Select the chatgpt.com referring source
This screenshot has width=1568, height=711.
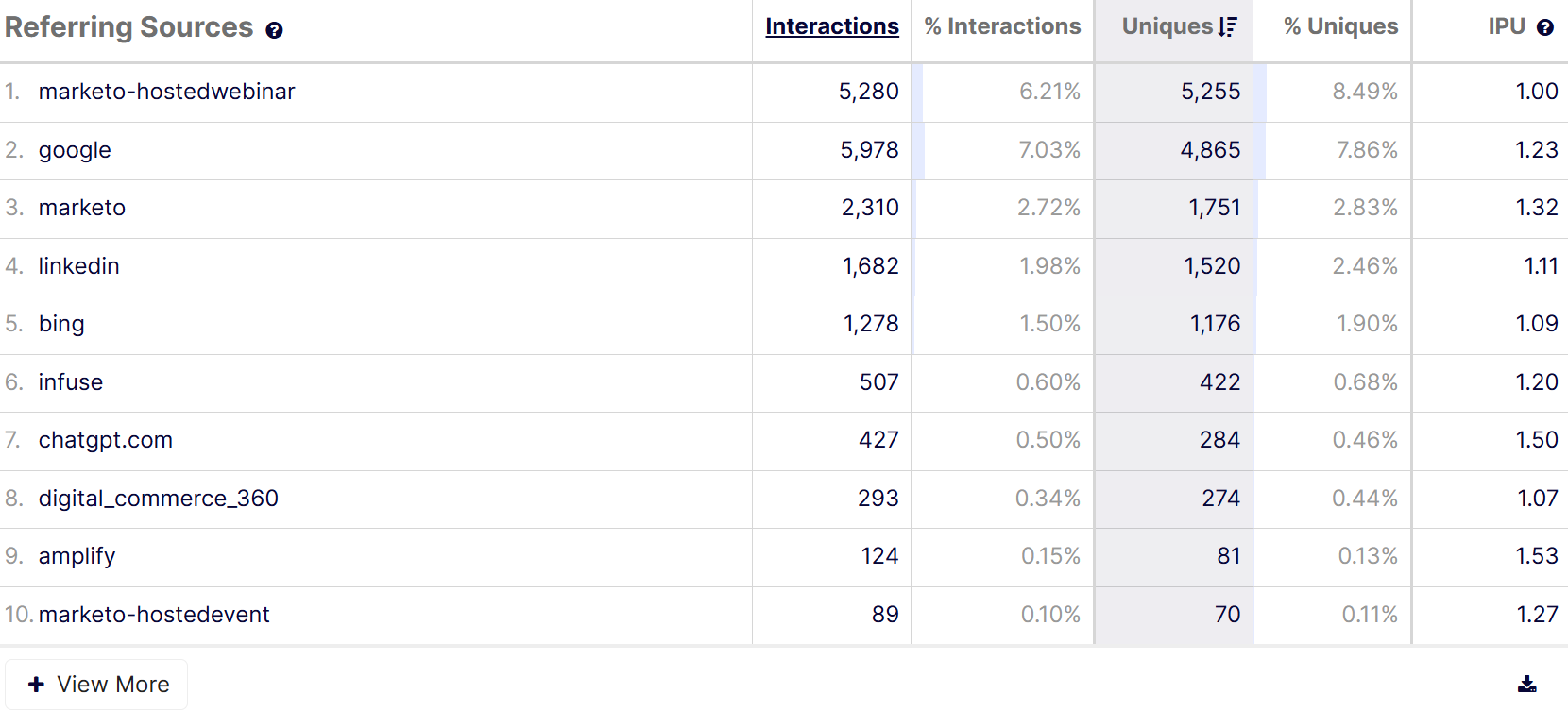coord(105,440)
